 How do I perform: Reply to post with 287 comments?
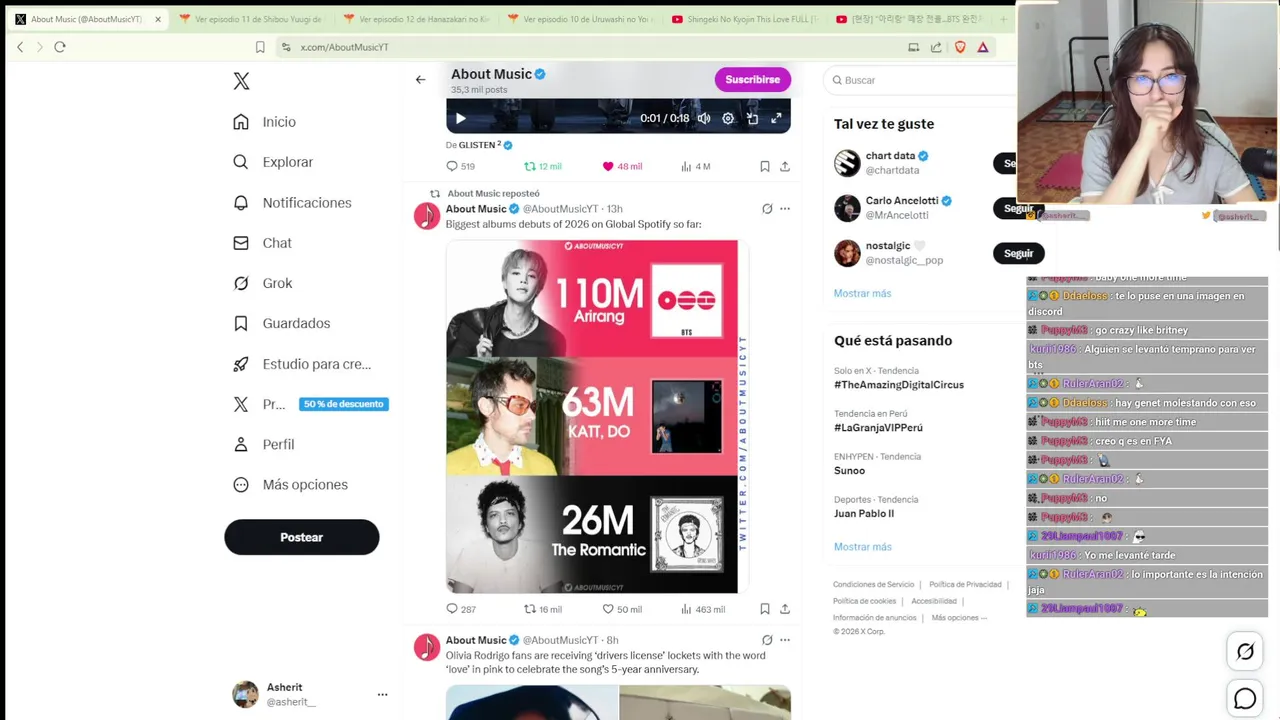(460, 609)
